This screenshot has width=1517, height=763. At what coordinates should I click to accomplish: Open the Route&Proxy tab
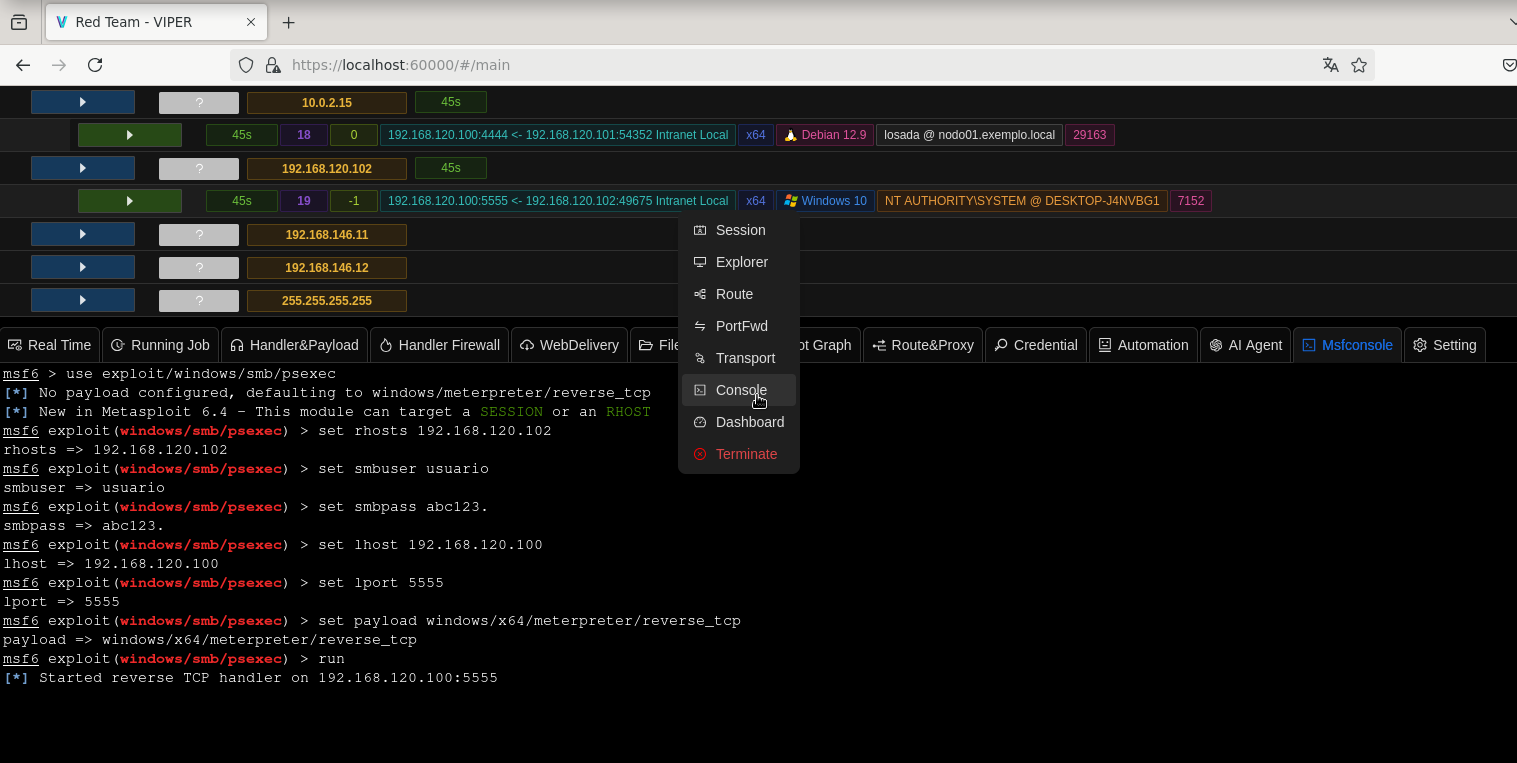point(923,345)
